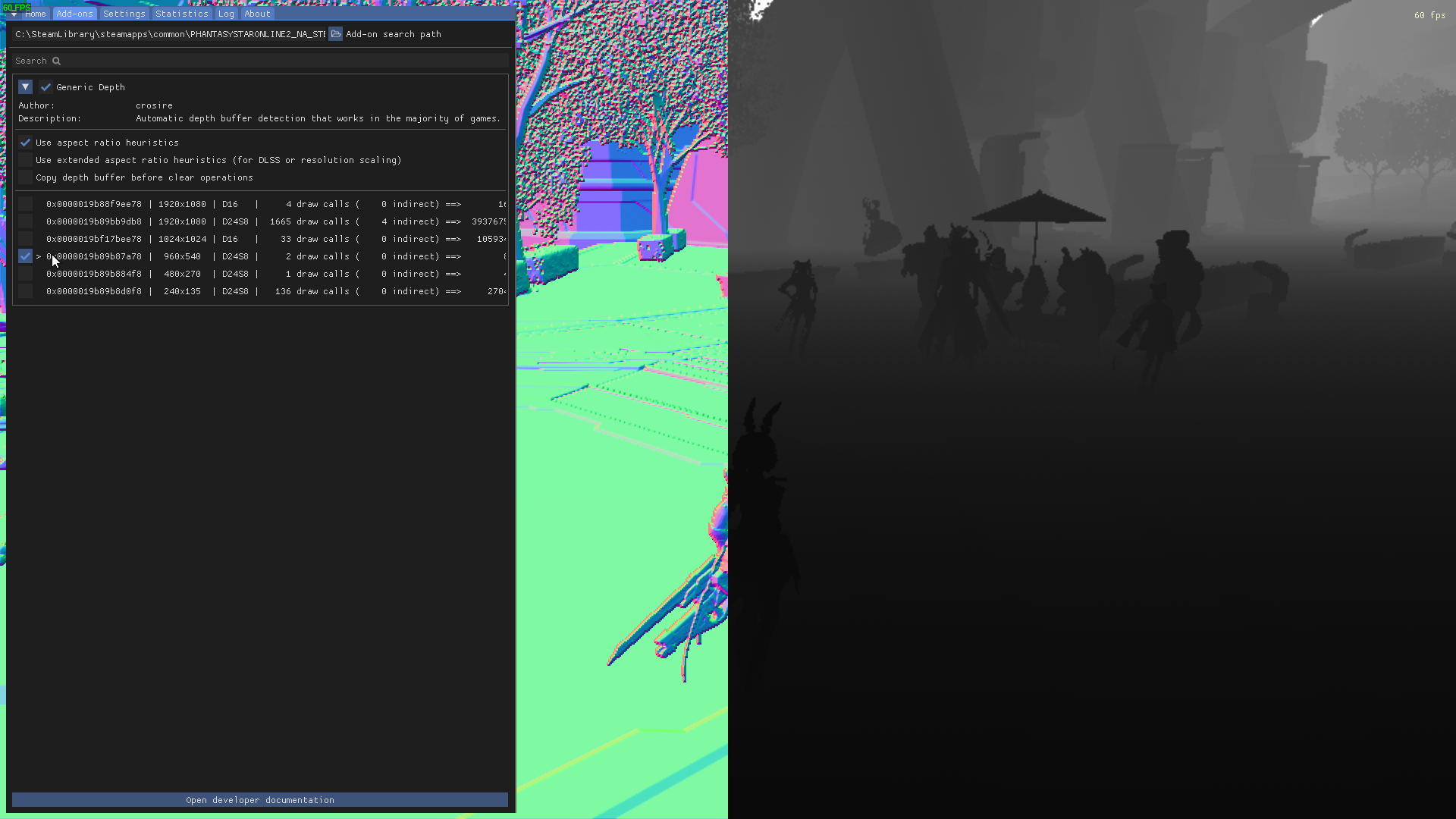
Task: Open the Add-on search path folder icon
Action: click(335, 33)
